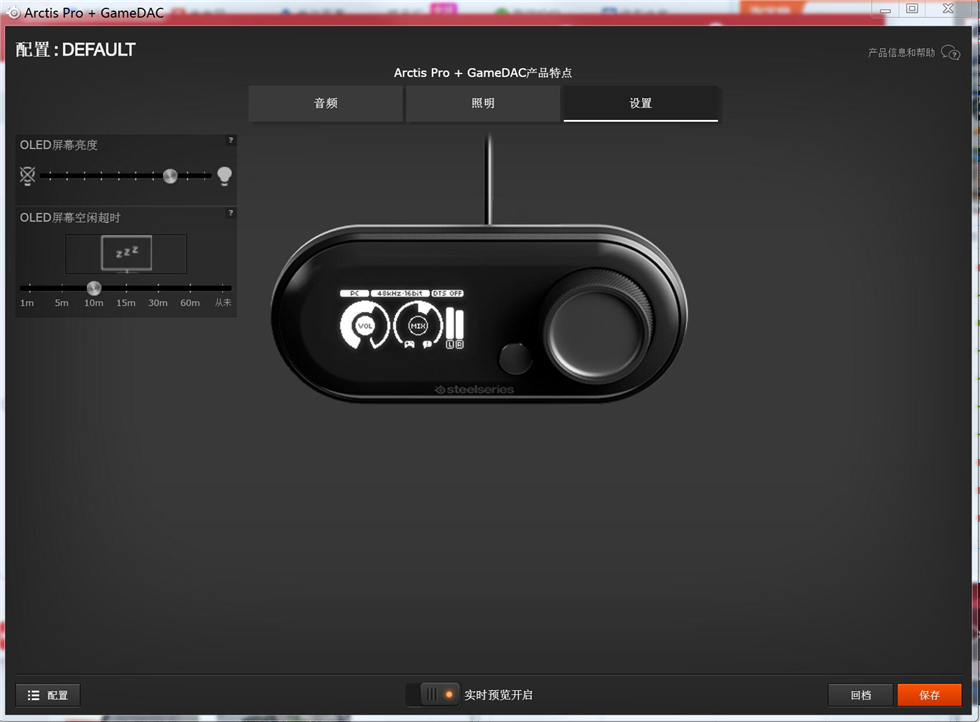Select the 设置 tab

(641, 103)
